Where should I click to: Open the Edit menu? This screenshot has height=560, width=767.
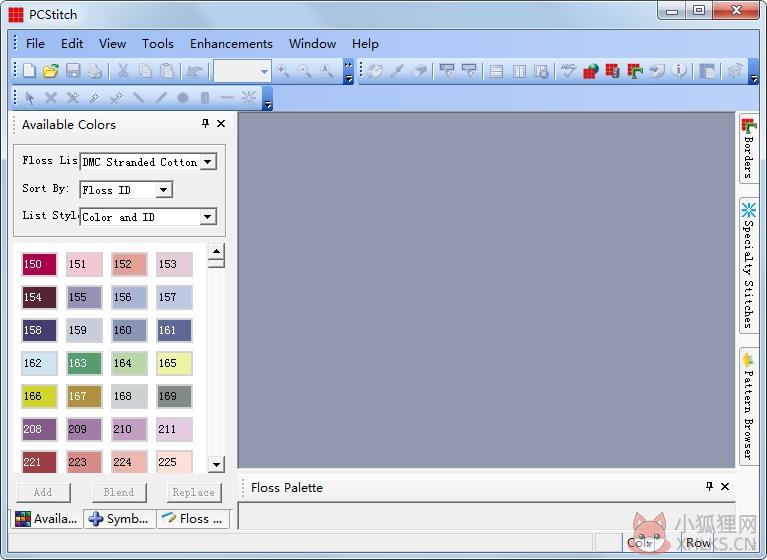[x=72, y=44]
